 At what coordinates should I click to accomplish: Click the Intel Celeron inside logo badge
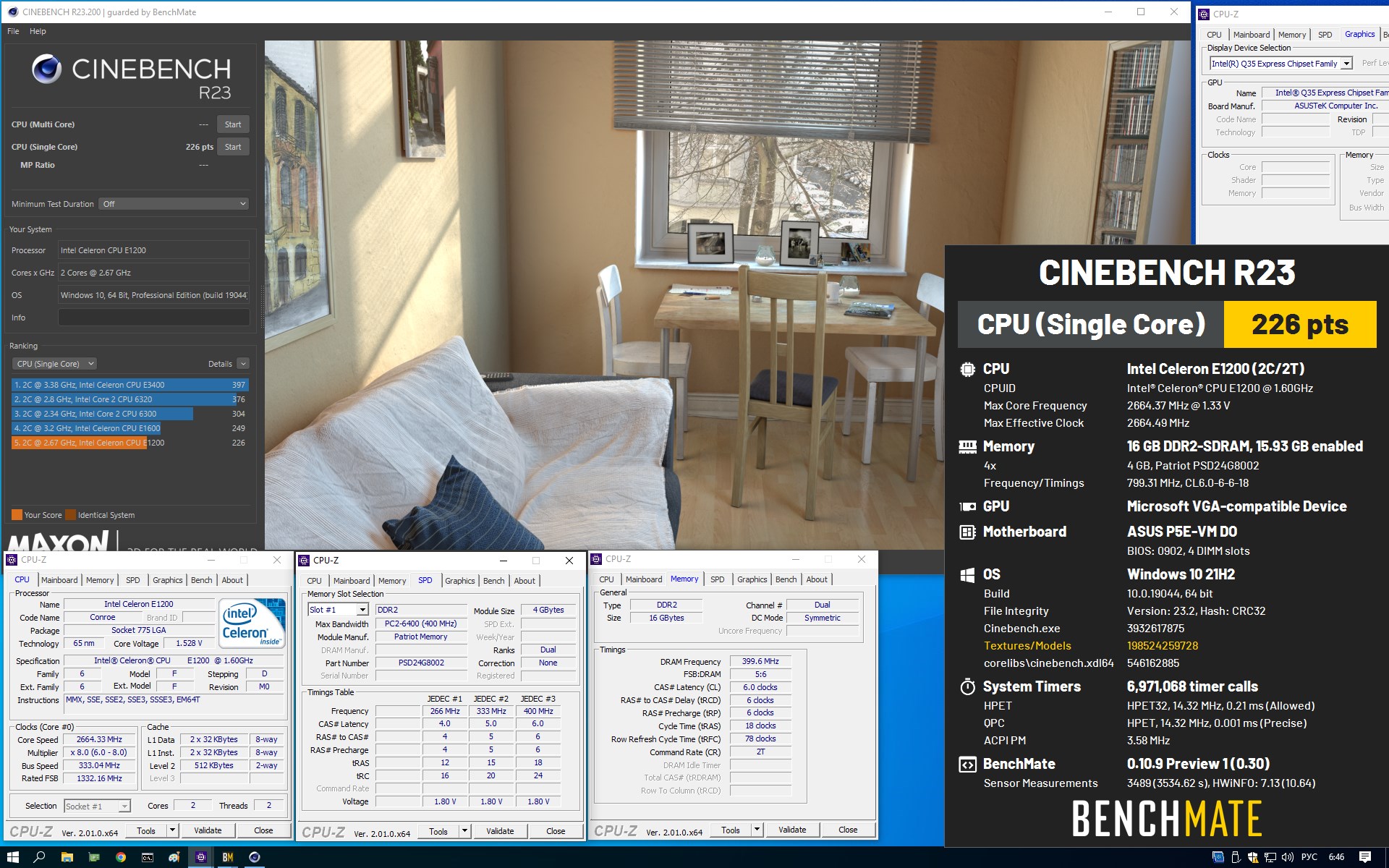coord(251,623)
